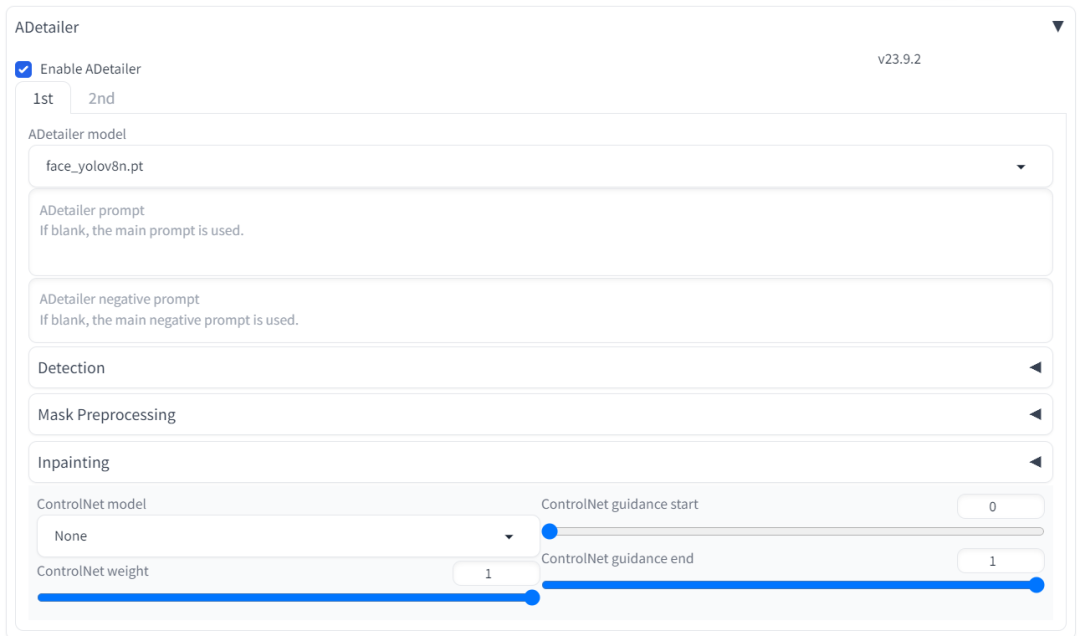This screenshot has height=636, width=1080.
Task: Click the ADetailer prompt text box
Action: [x=541, y=232]
